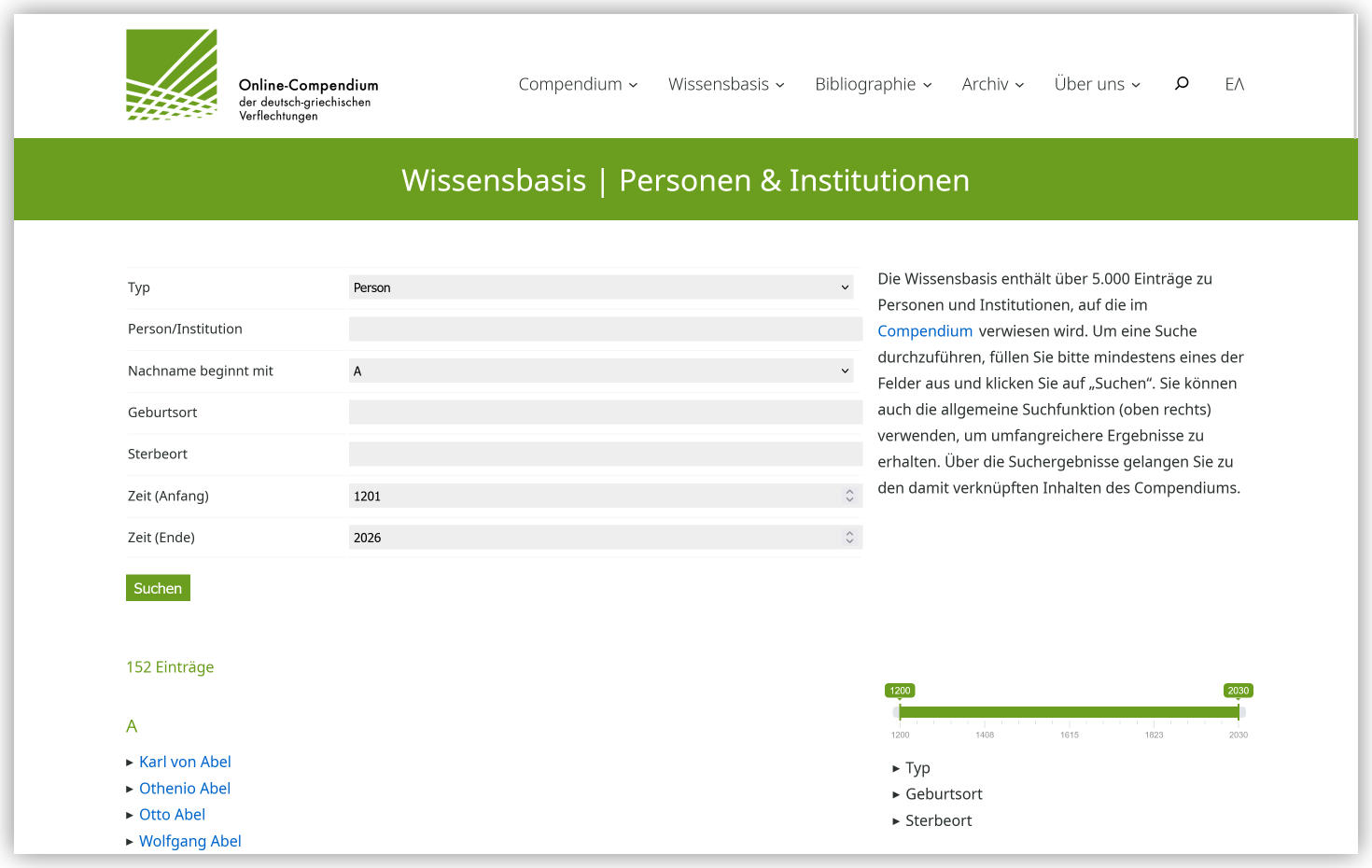Expand the Typ filter section
Image resolution: width=1372 pixels, height=868 pixels.
(911, 768)
